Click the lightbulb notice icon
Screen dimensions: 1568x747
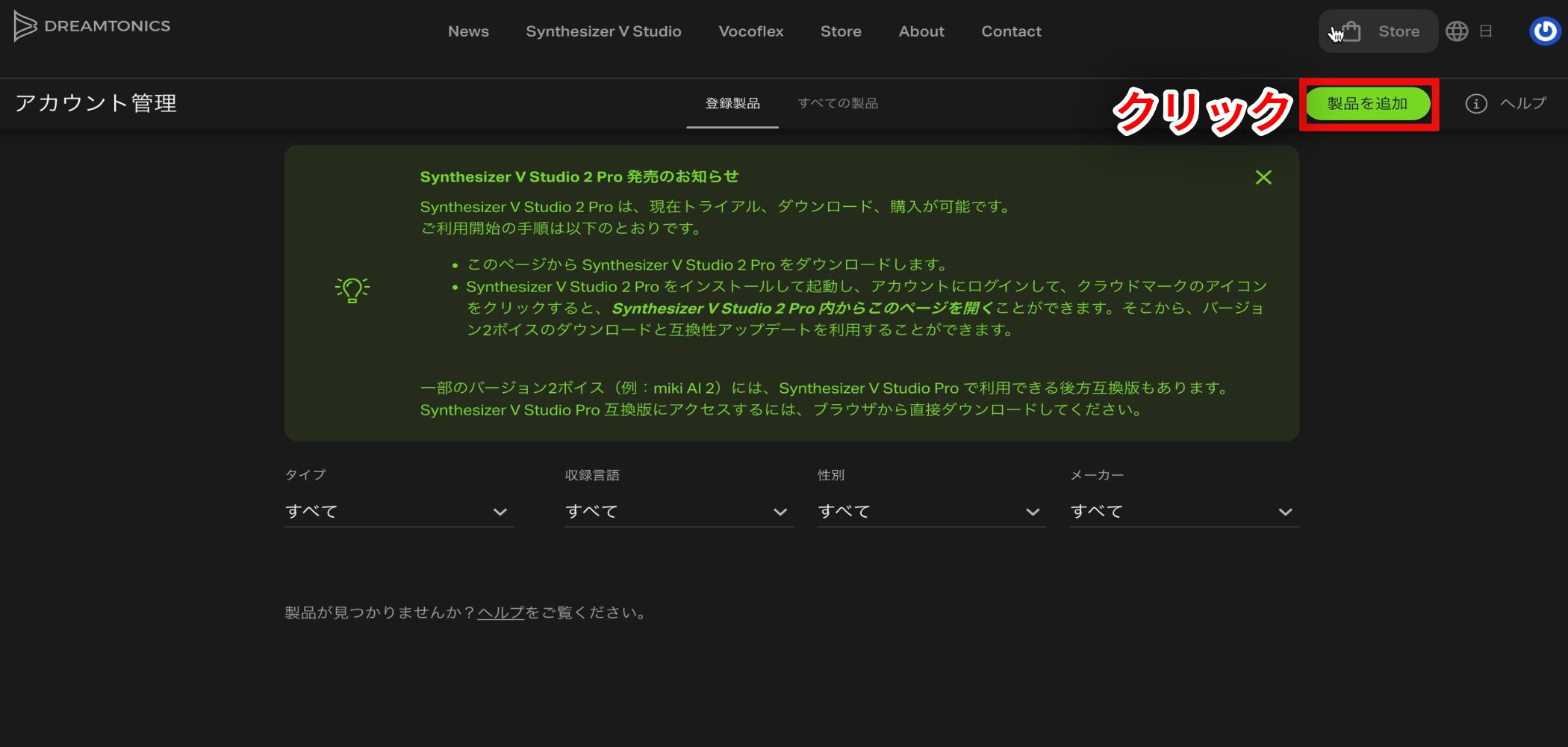point(352,289)
